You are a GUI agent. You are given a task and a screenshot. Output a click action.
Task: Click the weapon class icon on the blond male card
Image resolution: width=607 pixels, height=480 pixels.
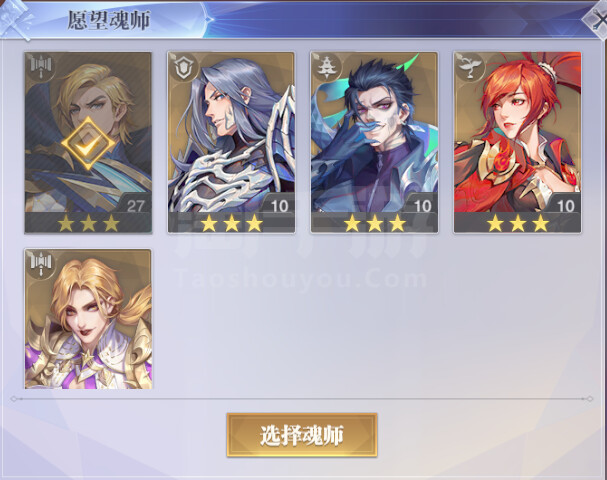point(41,67)
